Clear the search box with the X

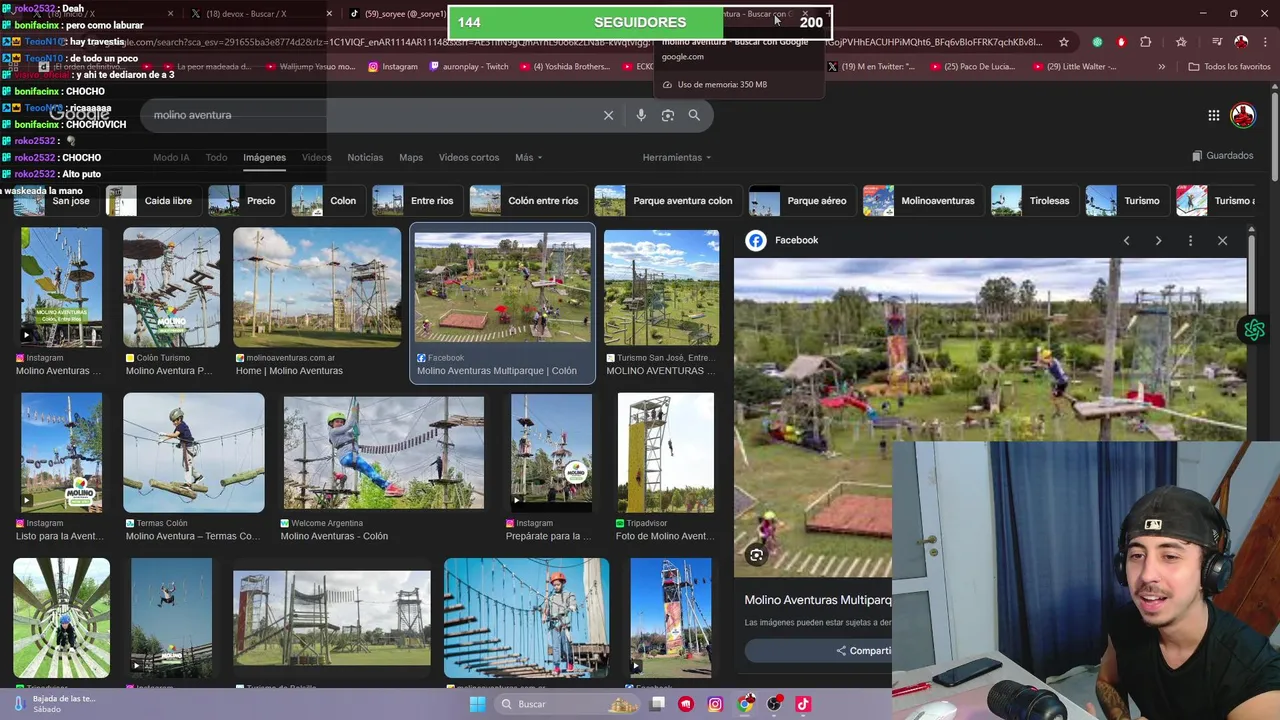tap(608, 115)
